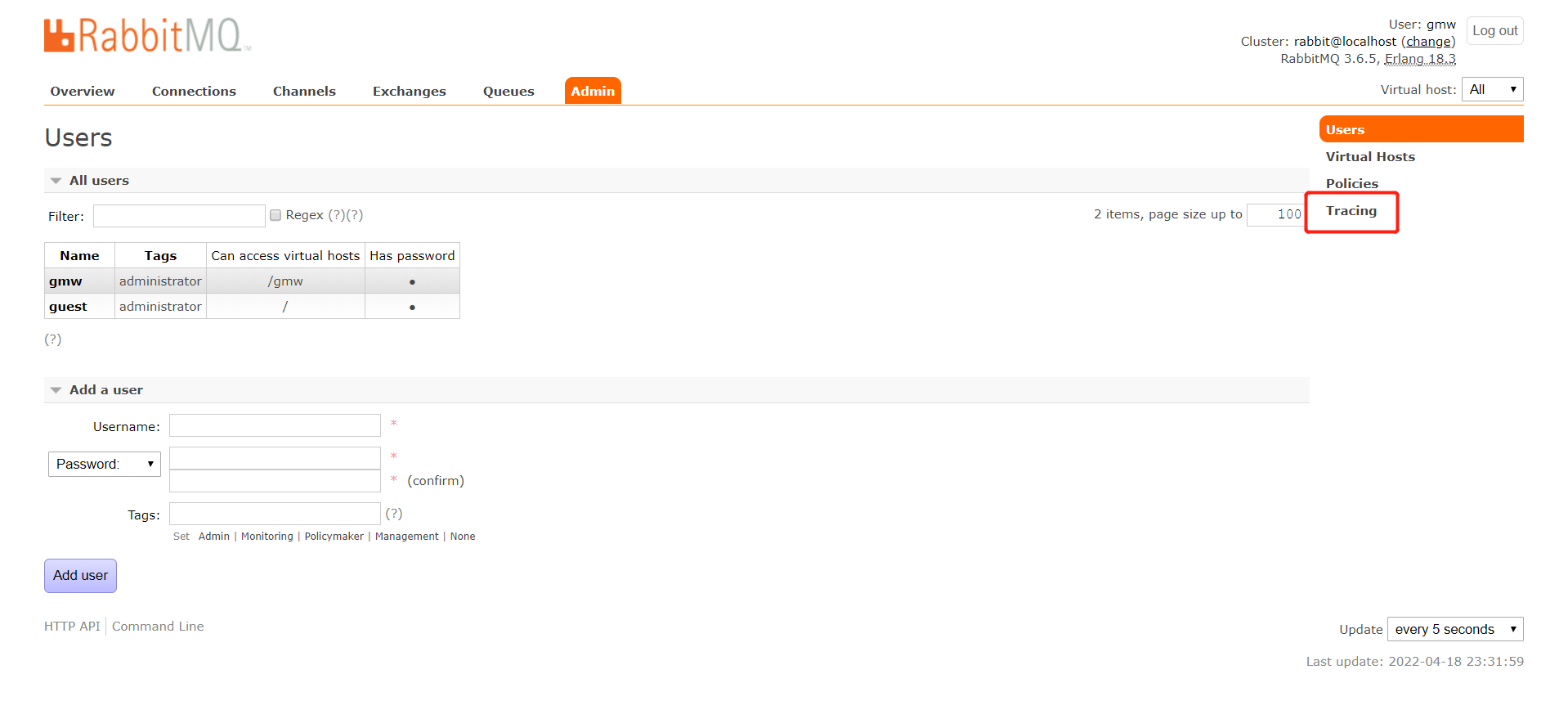Image resolution: width=1568 pixels, height=719 pixels.
Task: Select the Queues tab
Action: 508,92
